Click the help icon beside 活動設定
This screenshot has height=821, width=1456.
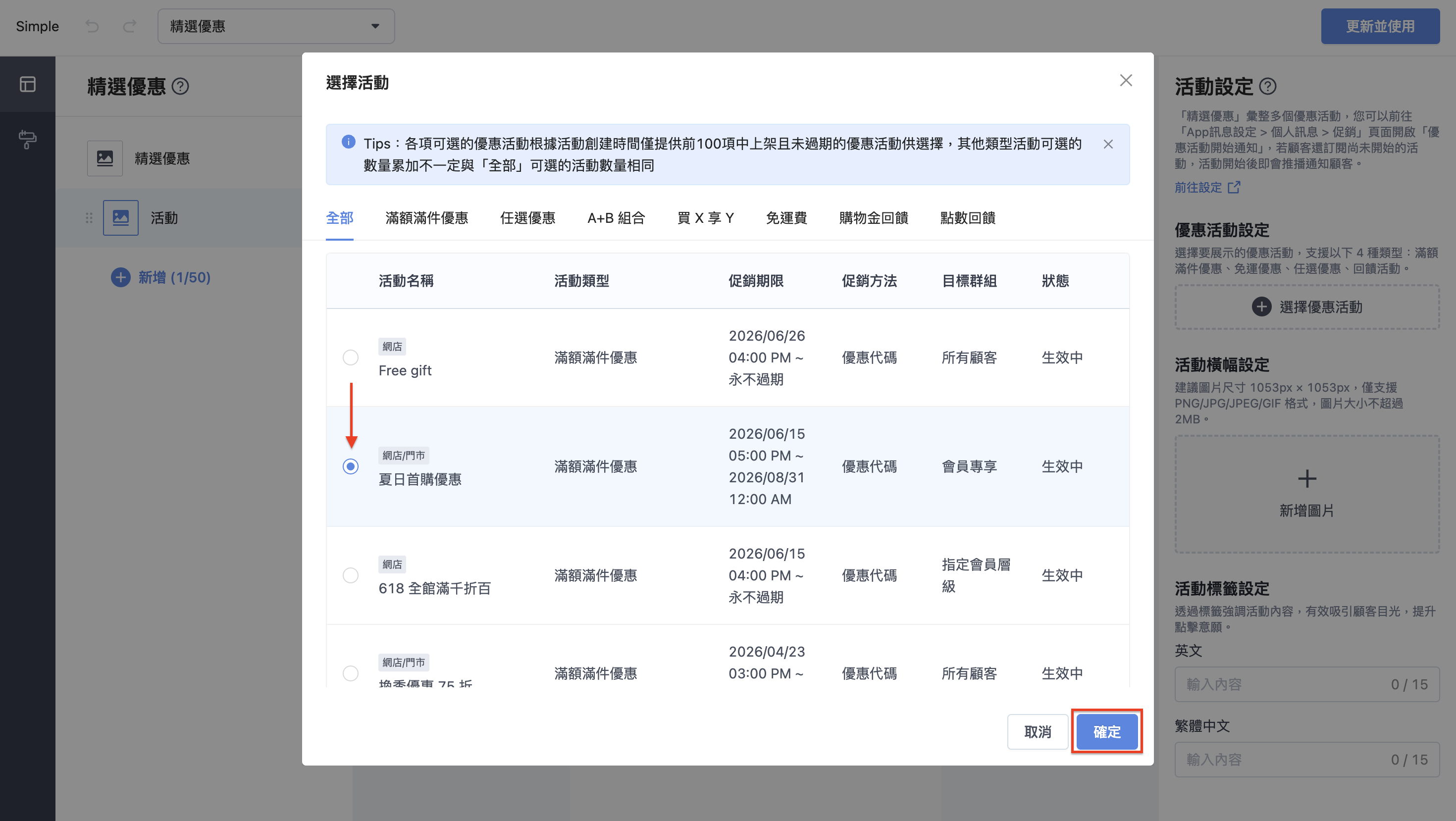1268,87
